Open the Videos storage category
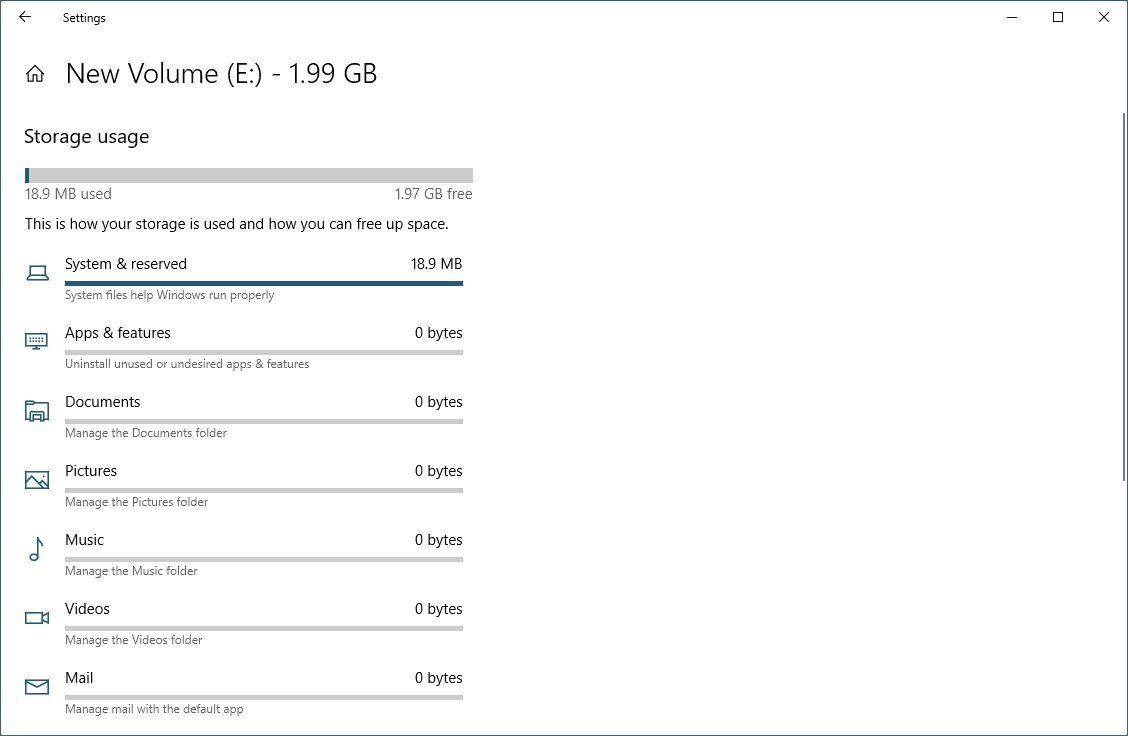 [x=88, y=609]
